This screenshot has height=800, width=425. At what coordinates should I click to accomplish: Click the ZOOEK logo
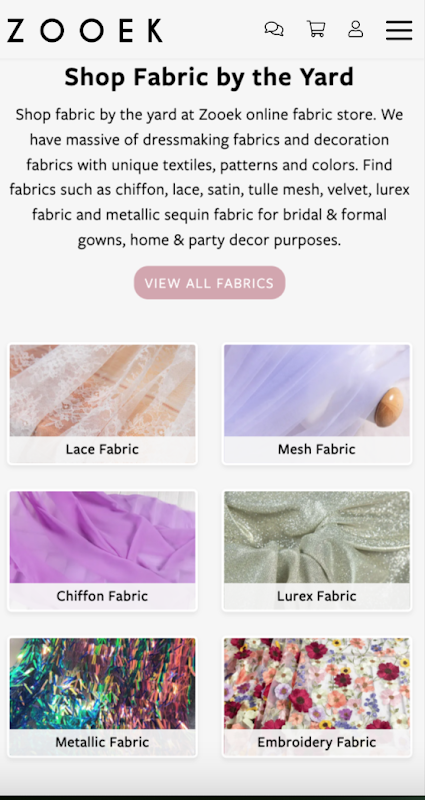click(x=85, y=31)
